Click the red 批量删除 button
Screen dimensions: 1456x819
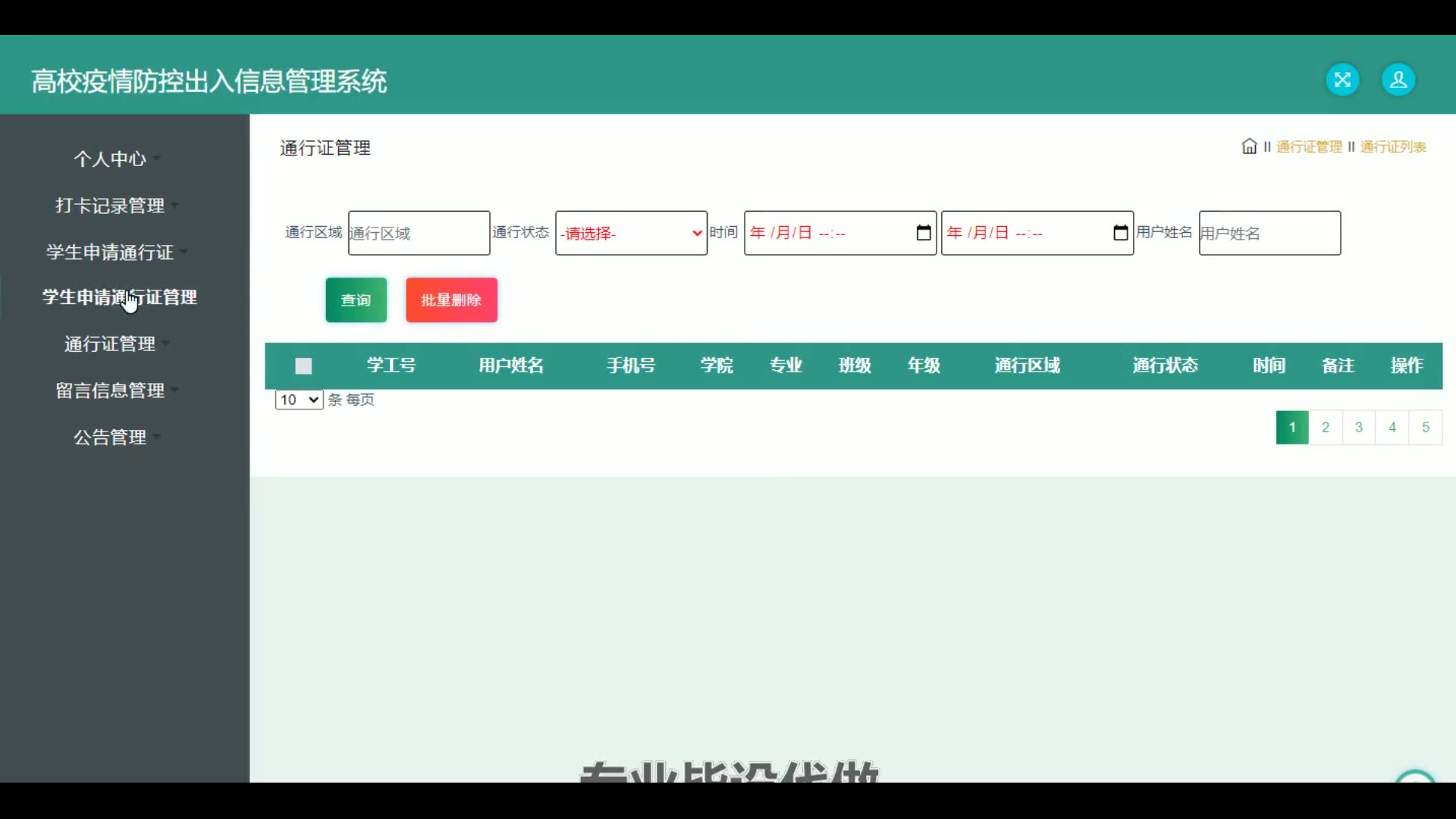451,300
